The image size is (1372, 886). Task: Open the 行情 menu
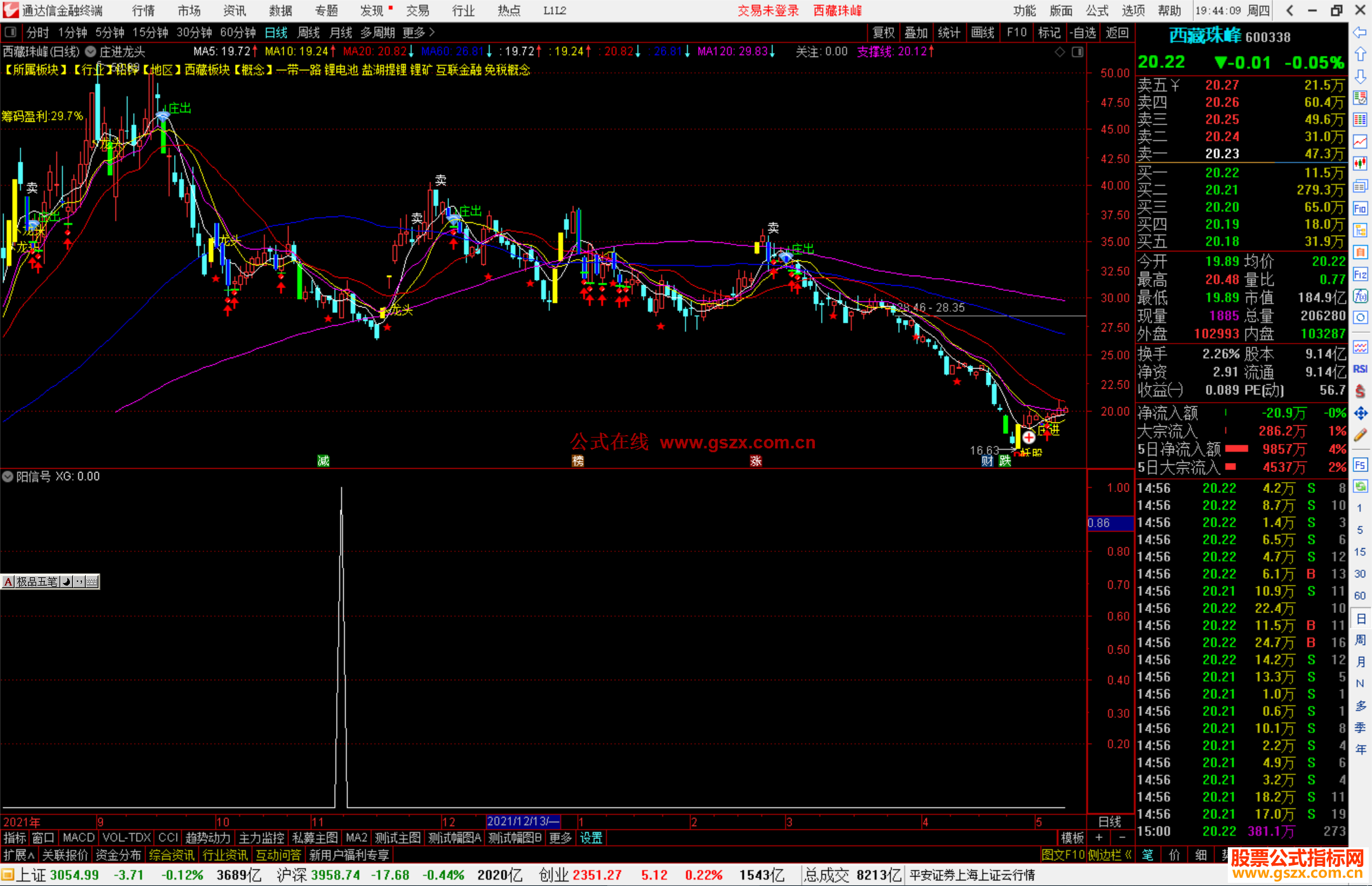(x=144, y=11)
